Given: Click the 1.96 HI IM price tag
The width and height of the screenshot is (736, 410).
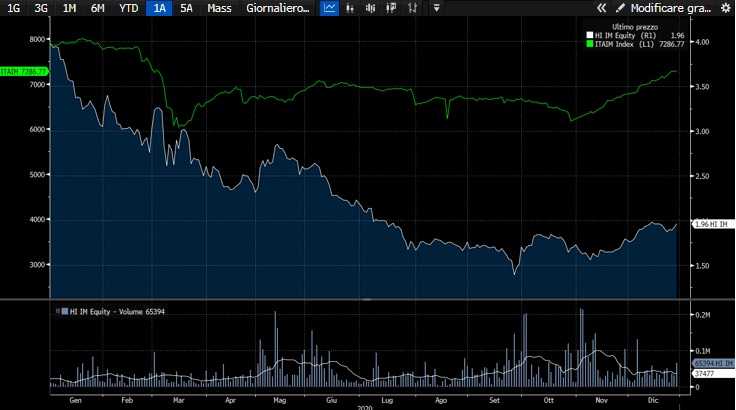Looking at the screenshot, I should pos(713,224).
